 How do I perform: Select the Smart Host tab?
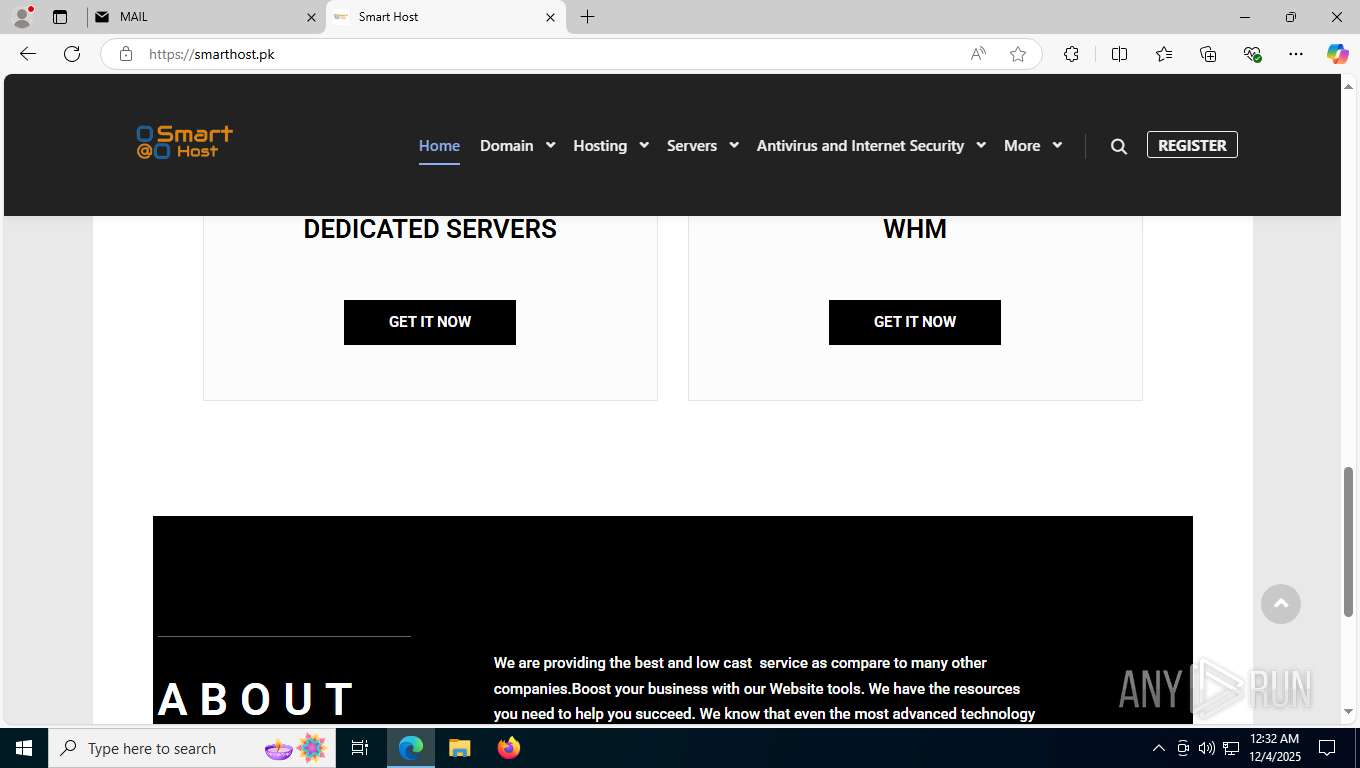point(445,17)
